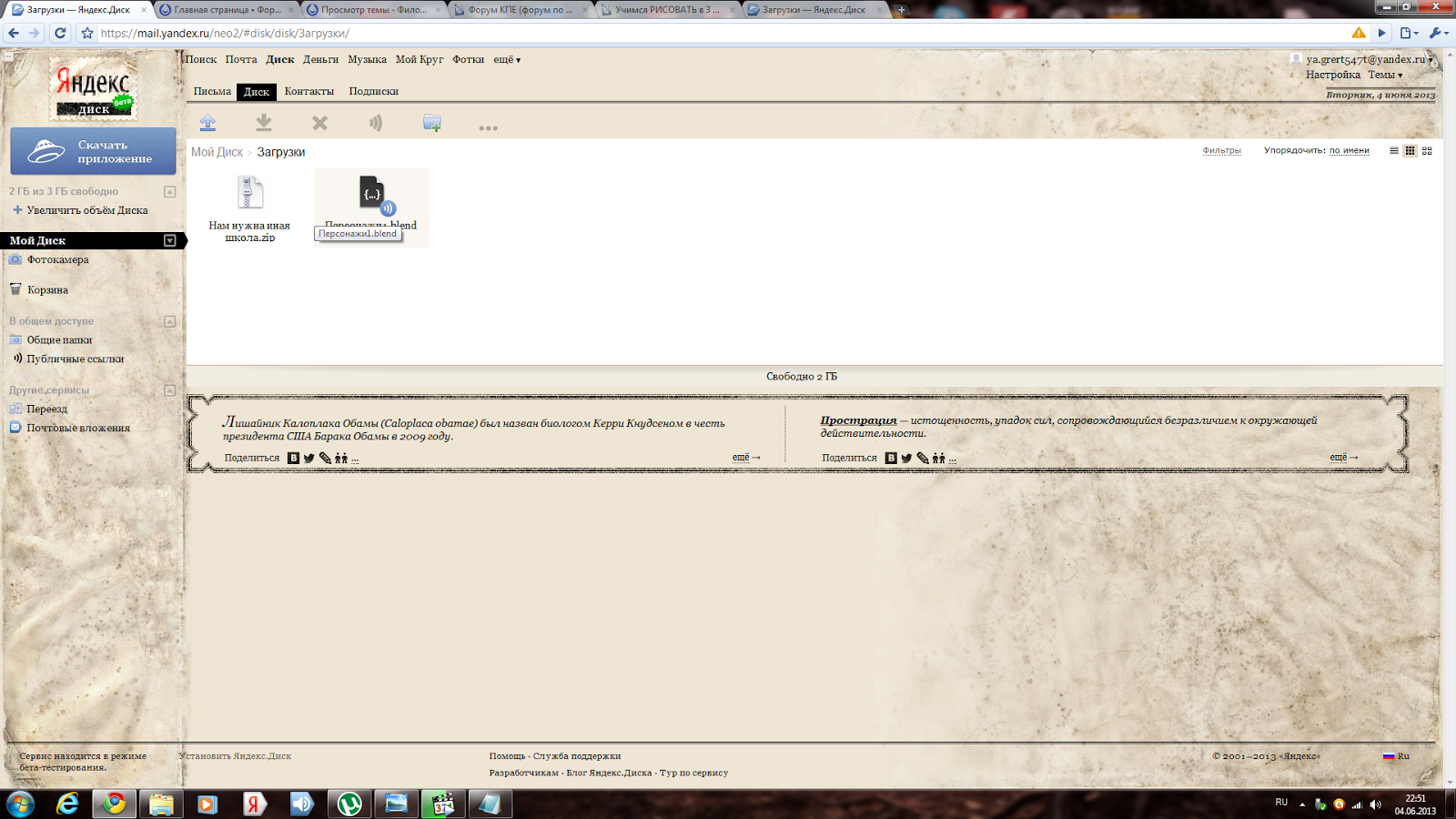Screen dimensions: 1456x819
Task: Click the browser reload button
Action: tap(60, 33)
